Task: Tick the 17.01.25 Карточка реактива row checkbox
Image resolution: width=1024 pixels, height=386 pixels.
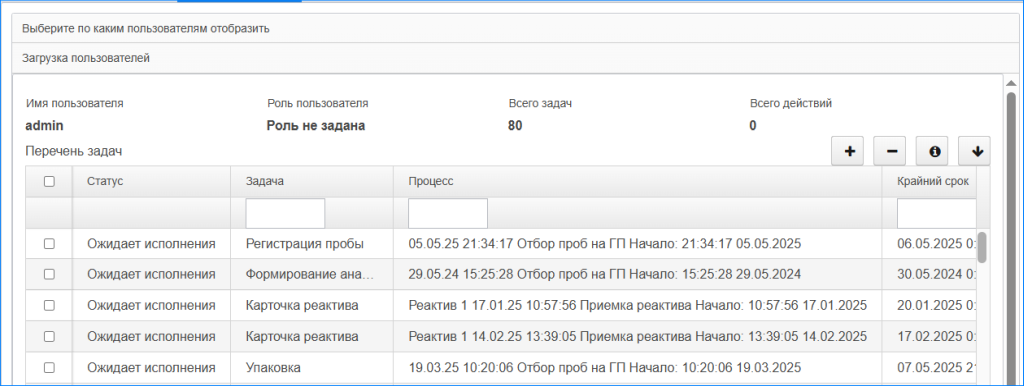Action: (49, 305)
